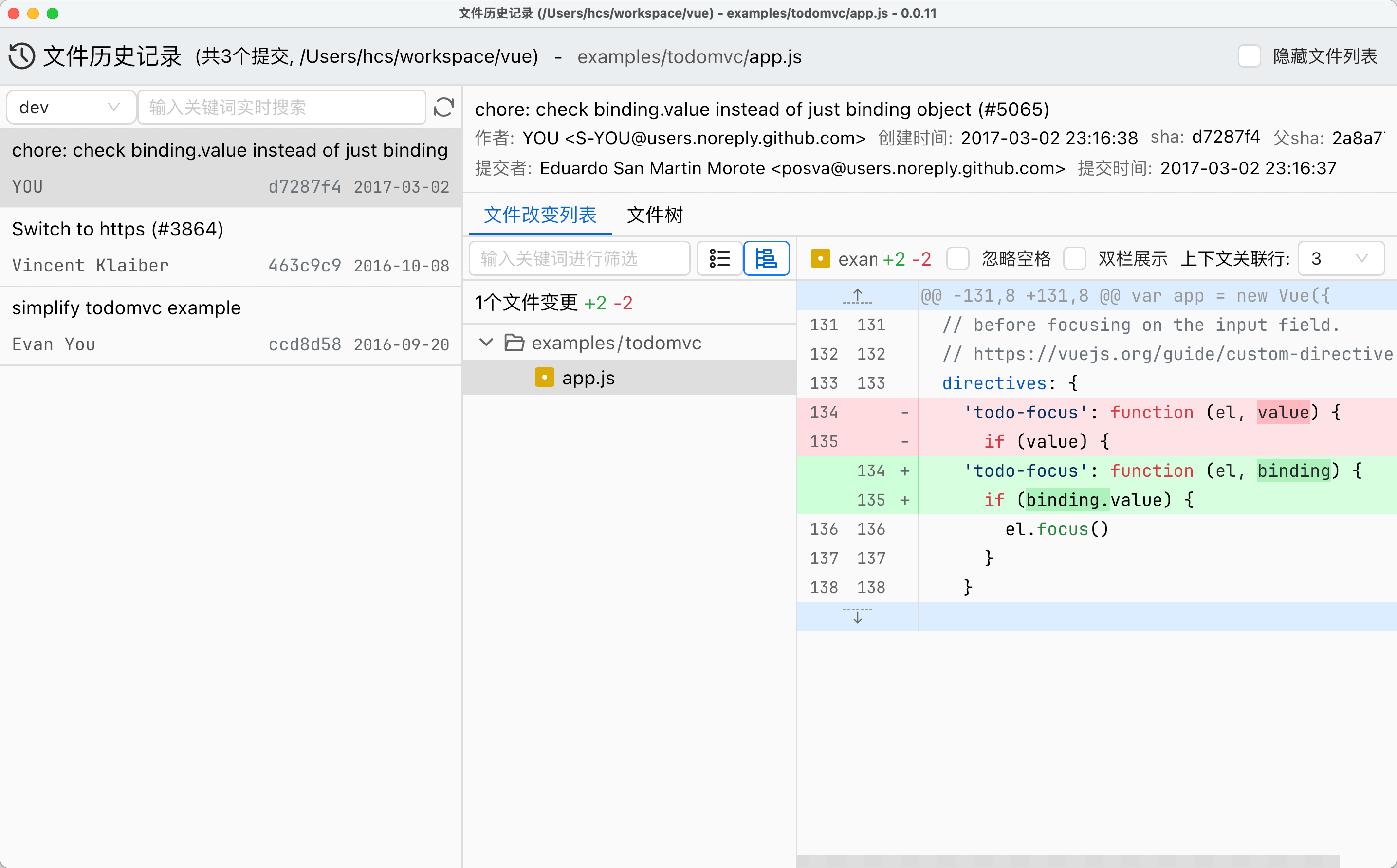Click the examples/todomvc folder icon

[x=514, y=343]
